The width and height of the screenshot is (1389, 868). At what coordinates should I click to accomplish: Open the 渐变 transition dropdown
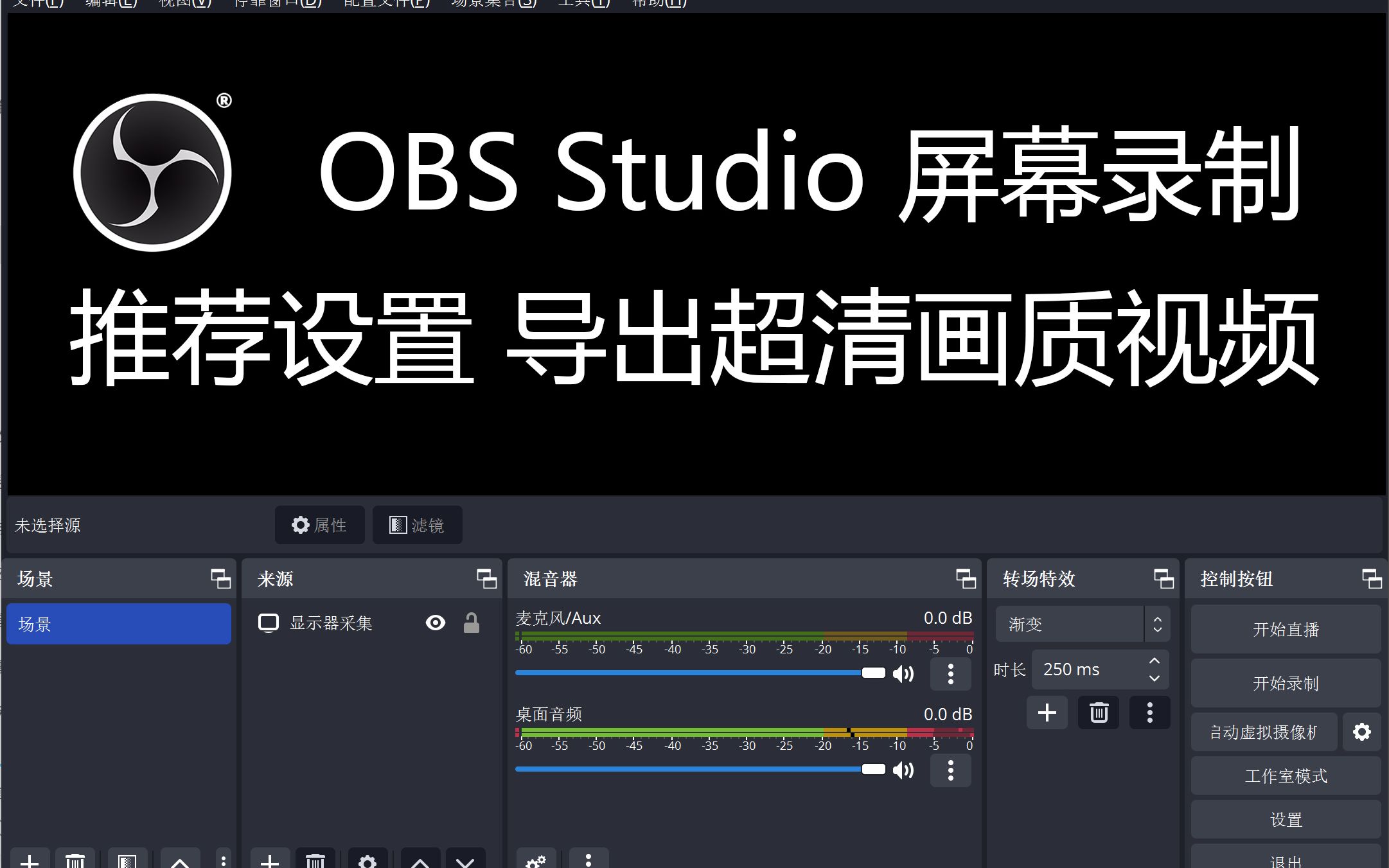coord(1083,624)
